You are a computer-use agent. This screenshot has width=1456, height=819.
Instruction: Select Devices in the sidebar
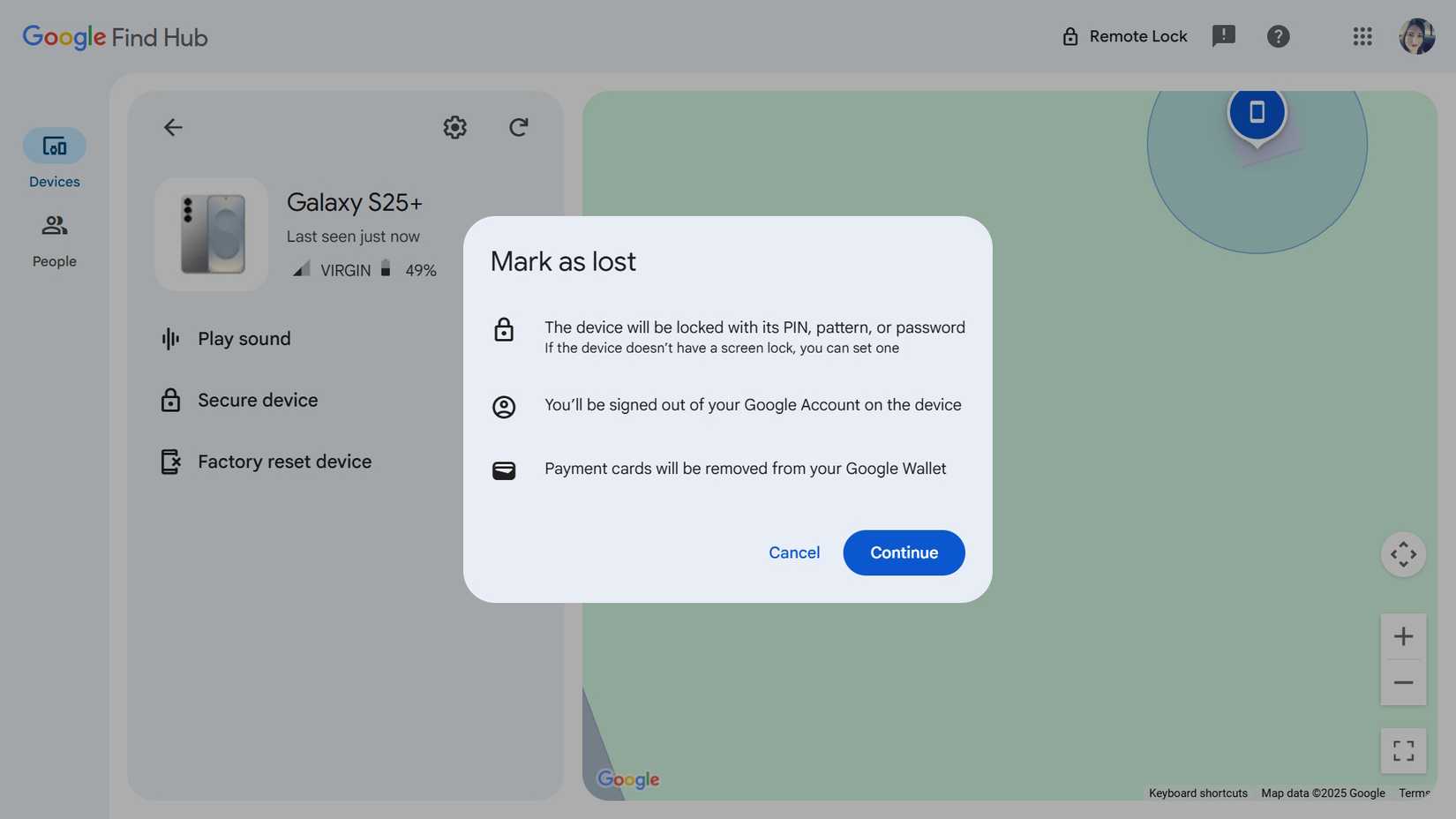point(54,159)
